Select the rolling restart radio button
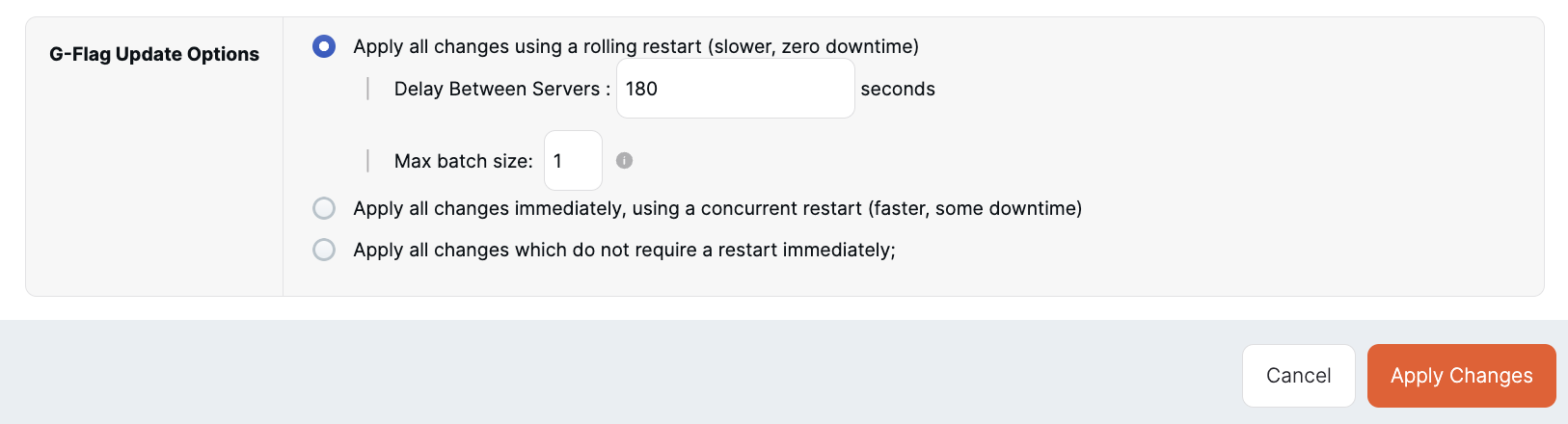This screenshot has width=1568, height=424. 324,46
